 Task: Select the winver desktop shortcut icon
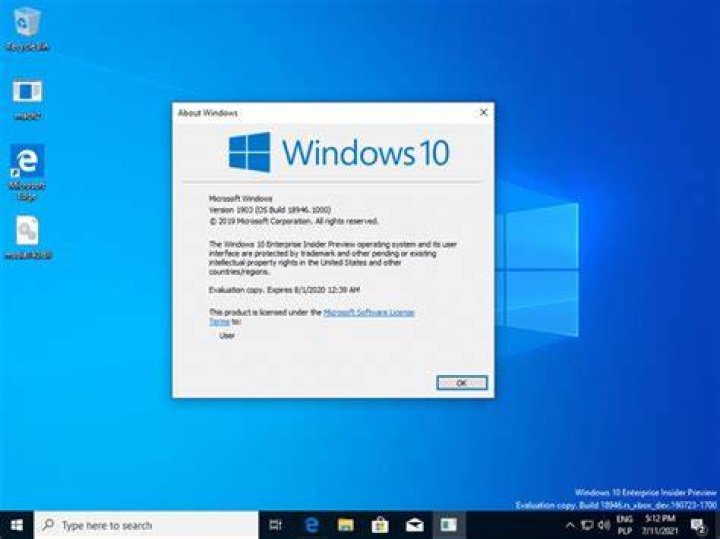[27, 99]
